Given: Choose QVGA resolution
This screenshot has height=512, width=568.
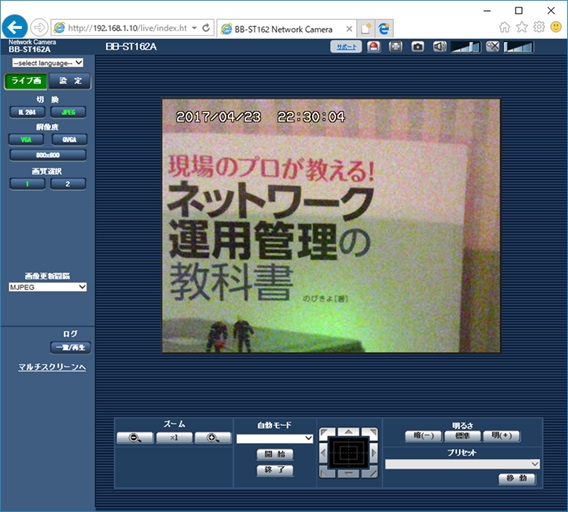Looking at the screenshot, I should click(69, 140).
